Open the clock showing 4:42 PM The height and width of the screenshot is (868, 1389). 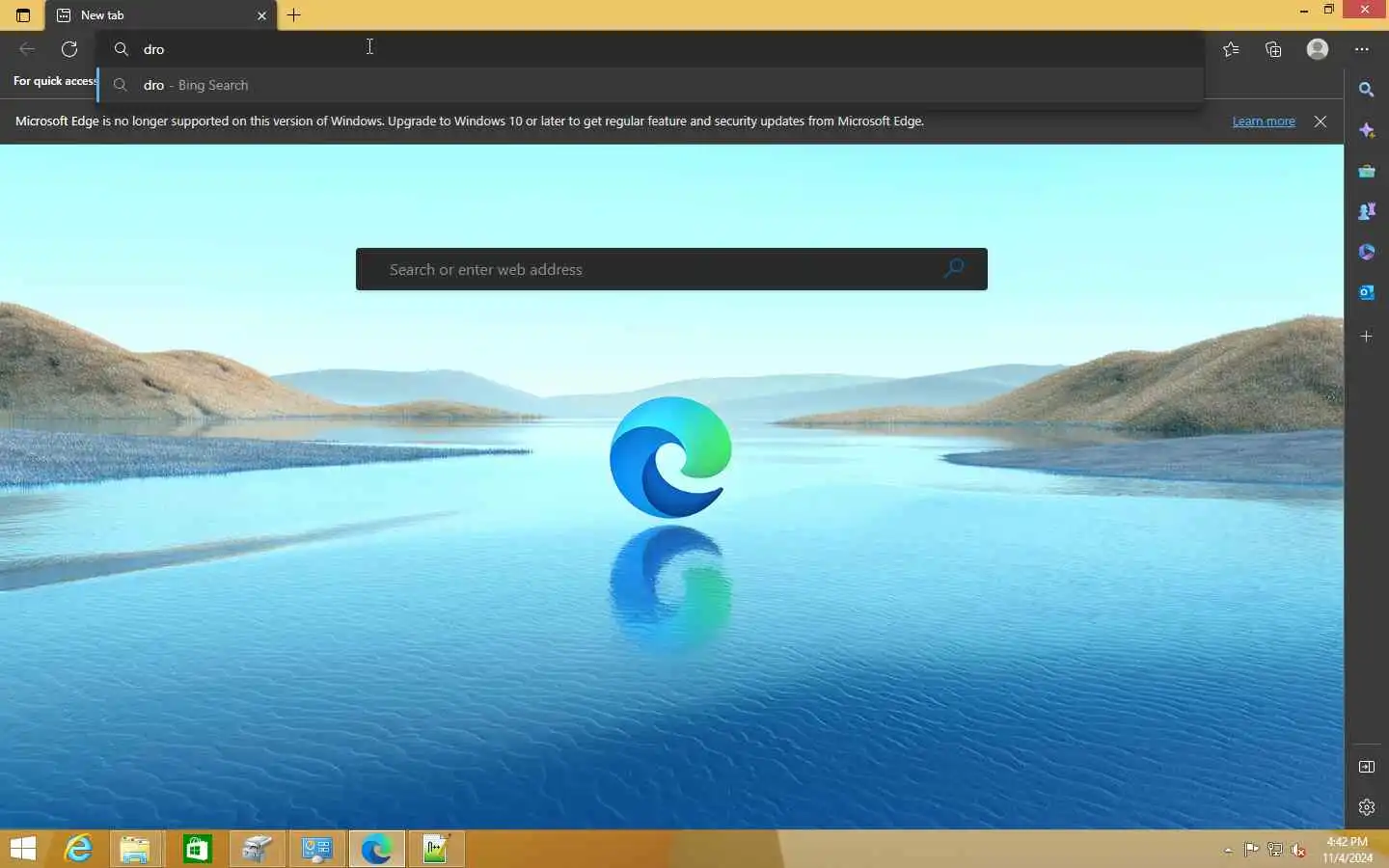(x=1348, y=850)
